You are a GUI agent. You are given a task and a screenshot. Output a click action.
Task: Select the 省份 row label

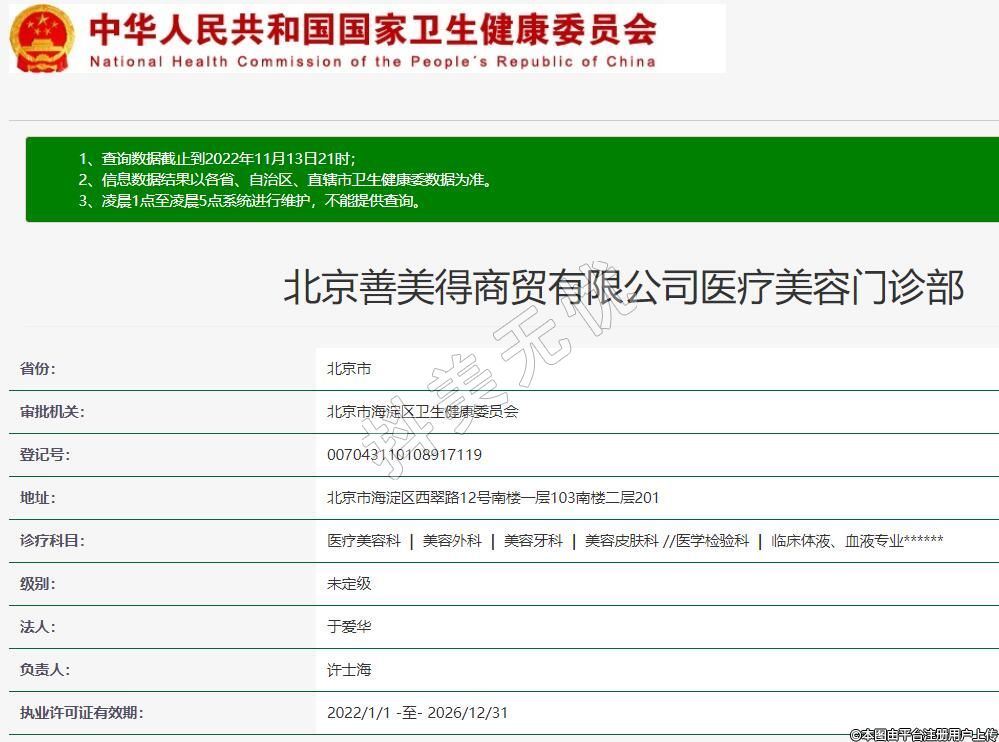(38, 368)
